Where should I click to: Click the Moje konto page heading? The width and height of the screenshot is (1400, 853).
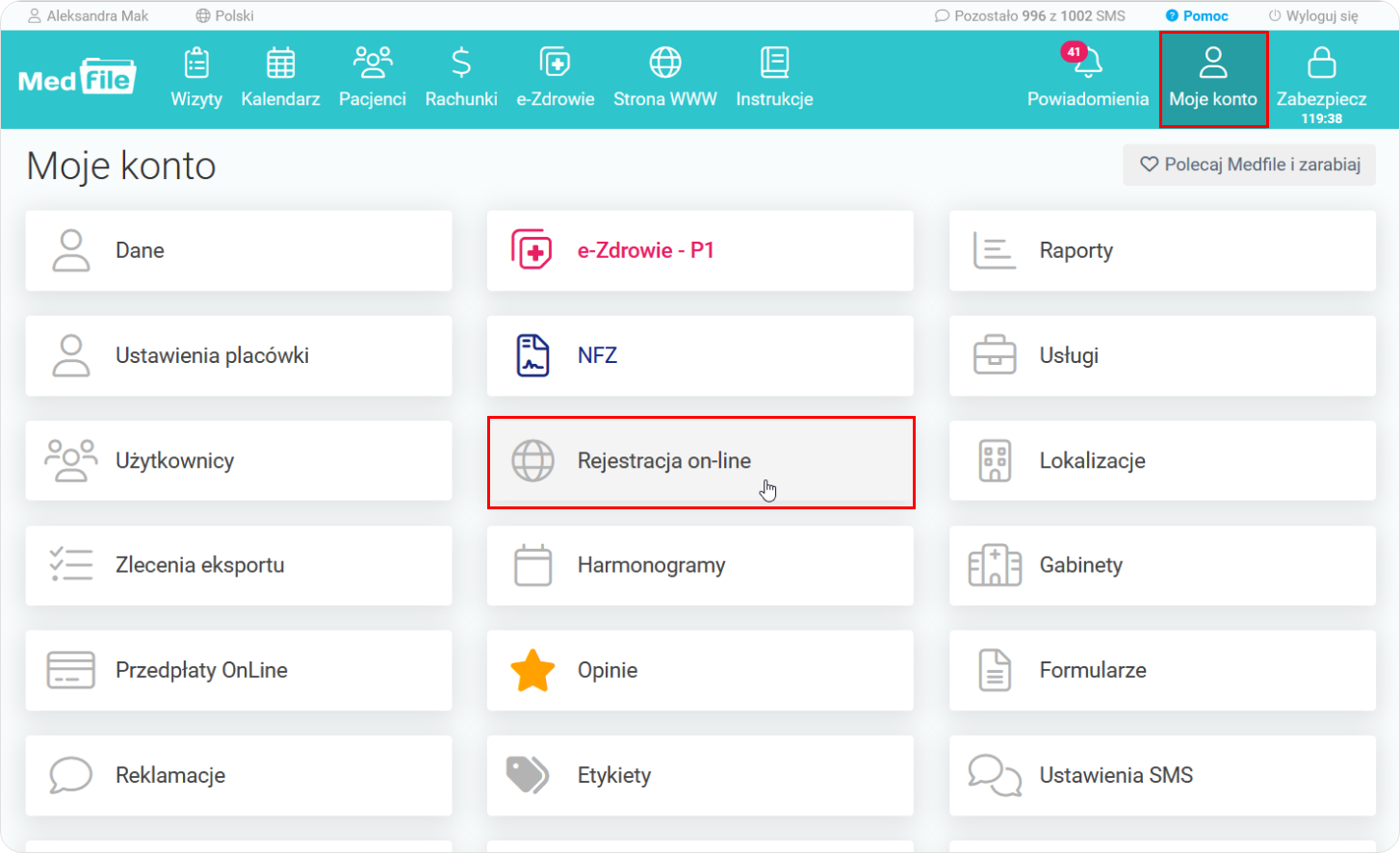[x=121, y=166]
